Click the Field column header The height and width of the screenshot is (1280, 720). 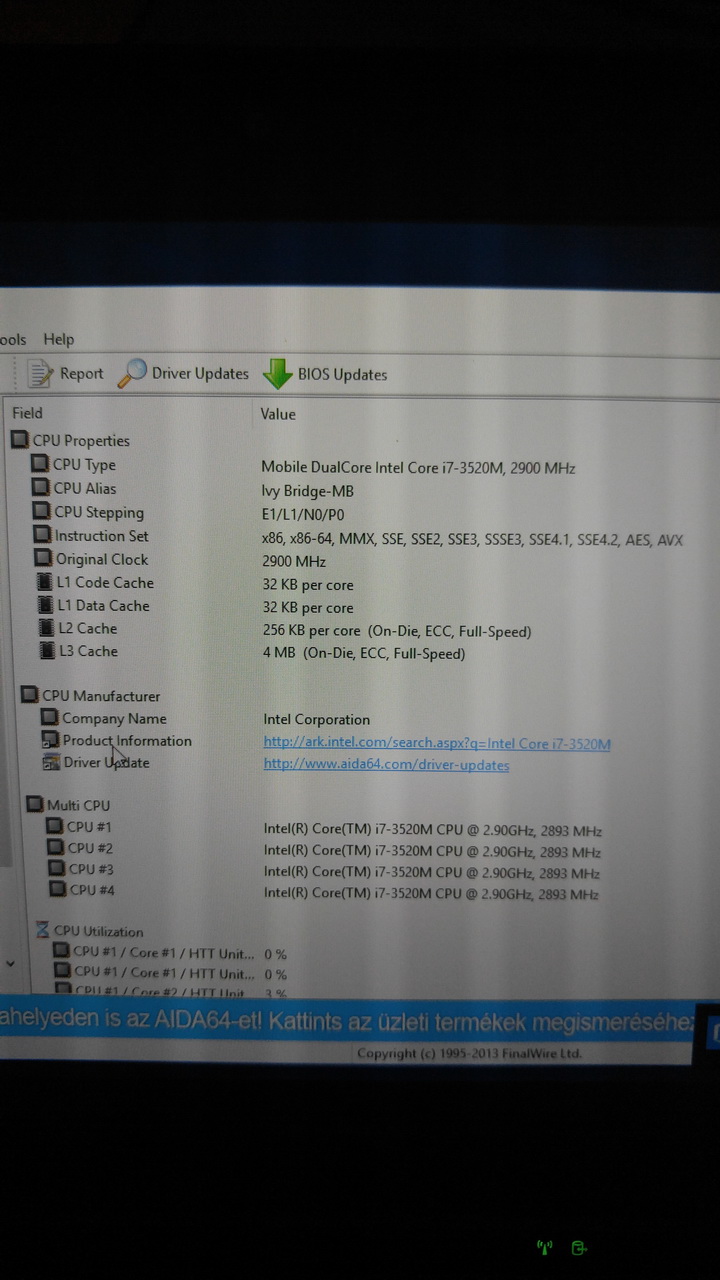point(28,413)
